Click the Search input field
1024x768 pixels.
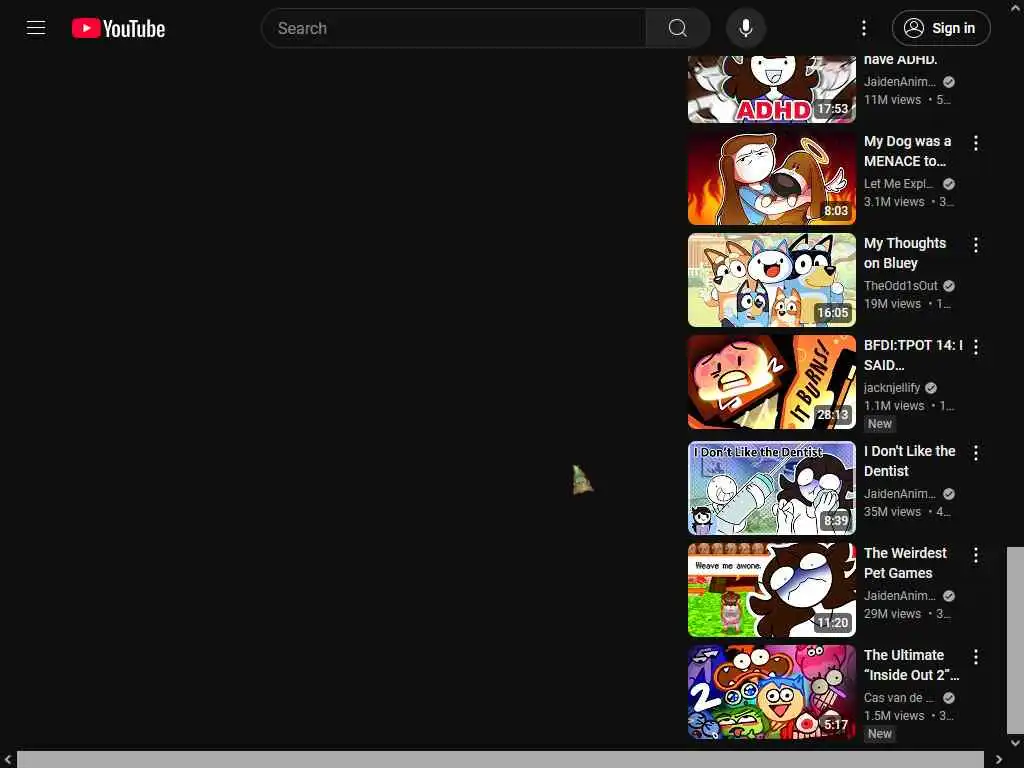(x=453, y=28)
